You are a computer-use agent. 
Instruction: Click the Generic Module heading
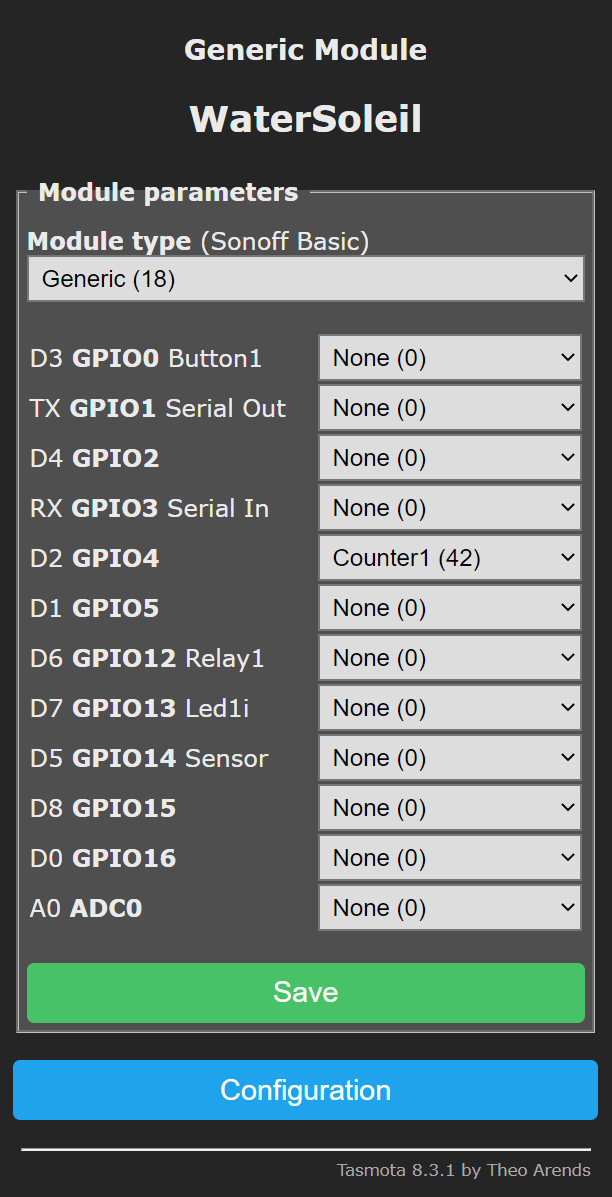305,50
